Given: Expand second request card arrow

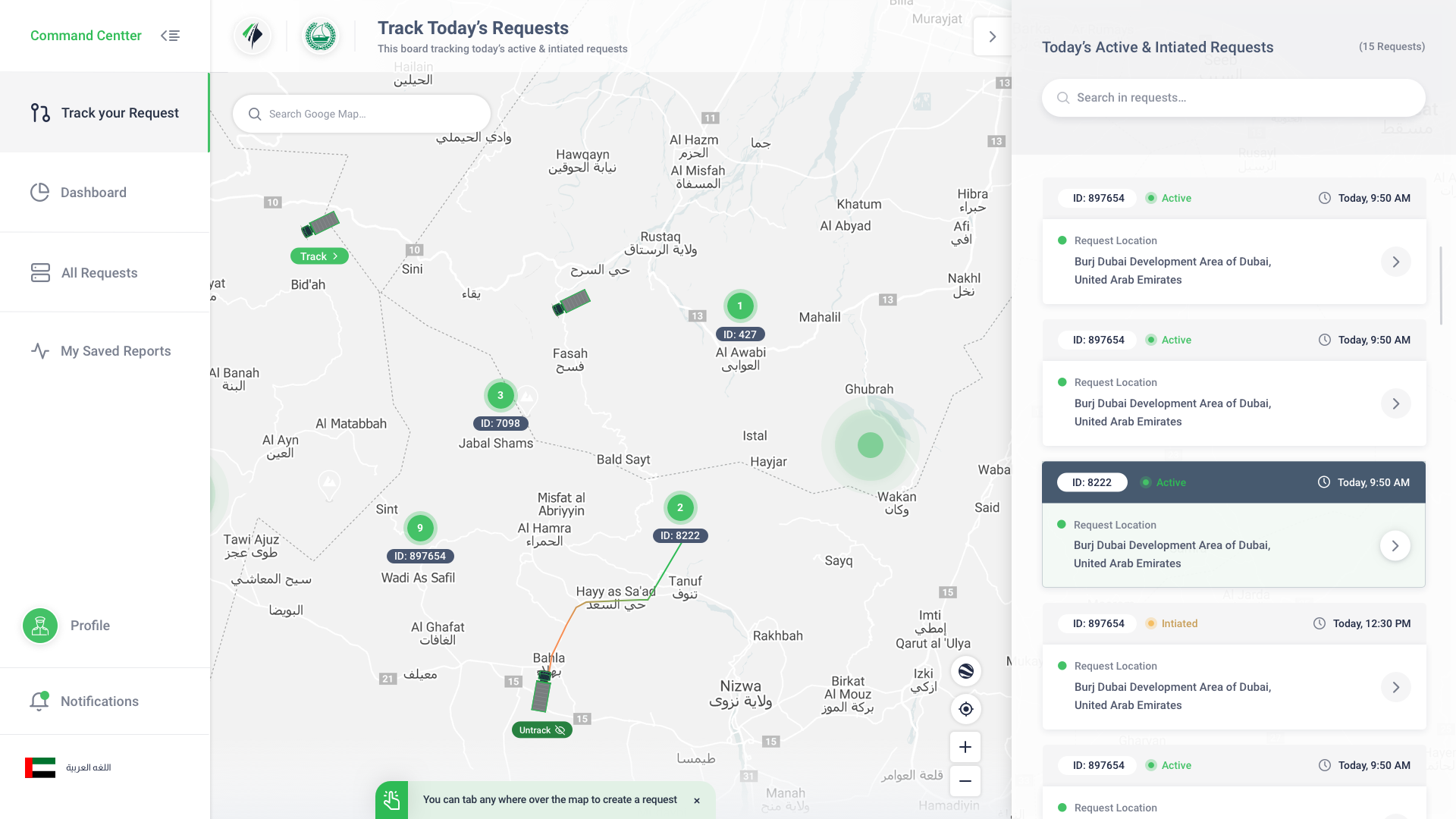Looking at the screenshot, I should click(x=1396, y=403).
